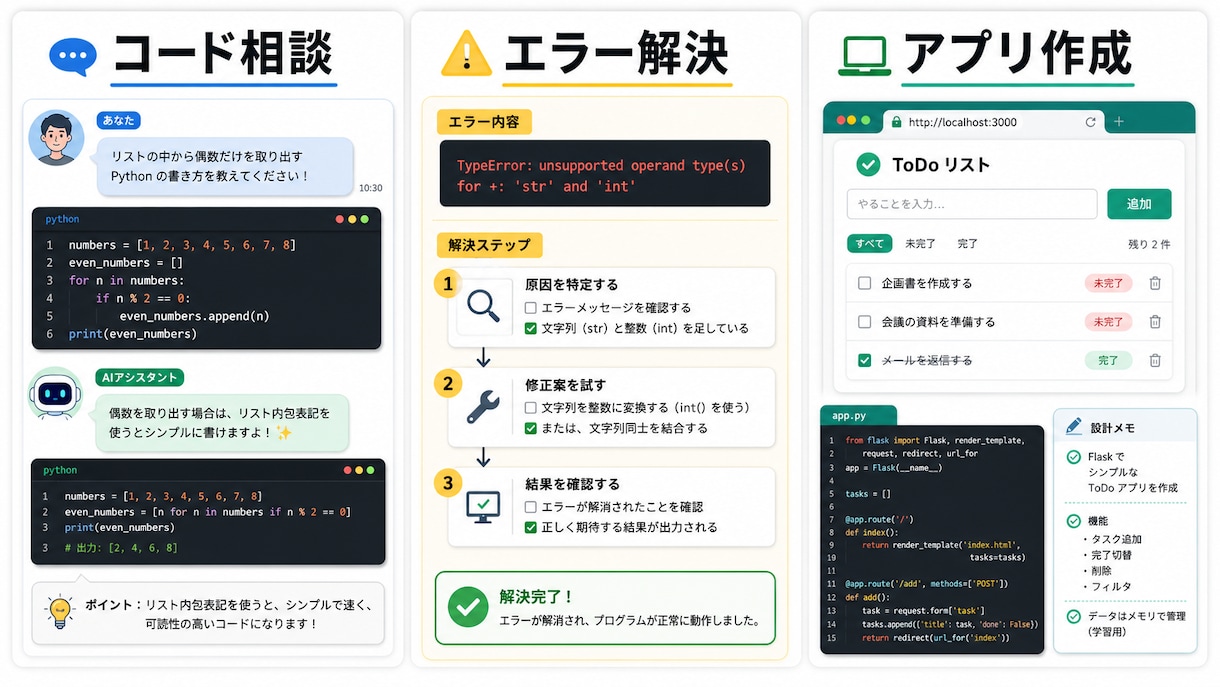Viewport: 1220px width, 687px height.
Task: Click the tasks = [] line in app.py
Action: point(868,493)
